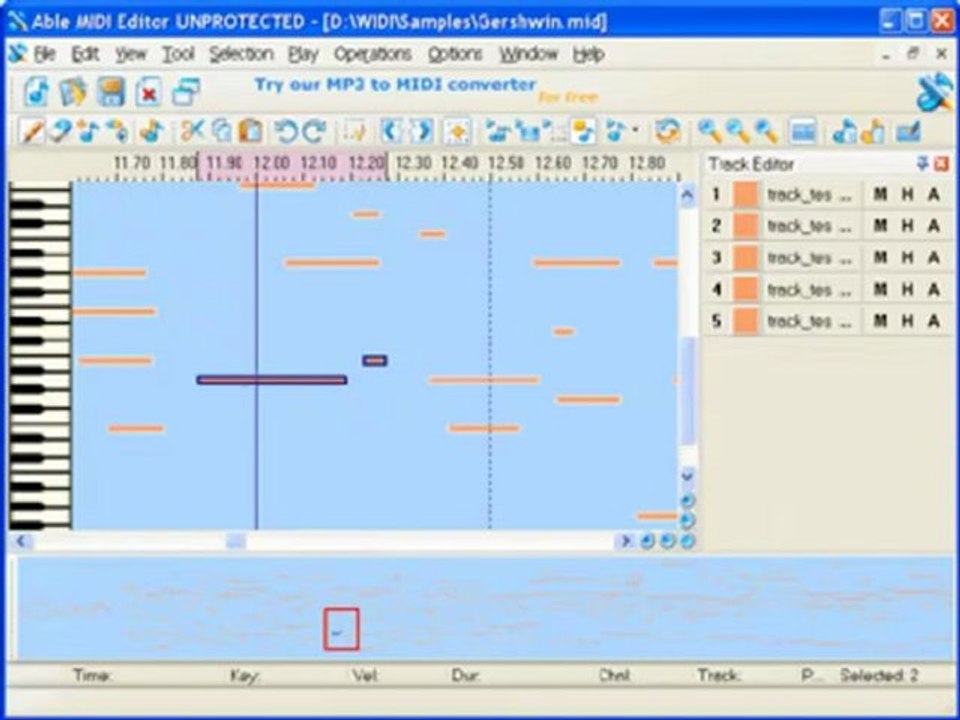Open the dropdown arrow beside the track notes icon

pyautogui.click(x=636, y=130)
